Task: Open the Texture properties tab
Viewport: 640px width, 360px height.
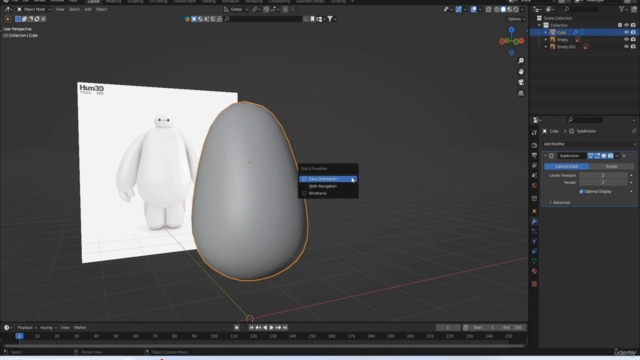Action: pos(534,284)
